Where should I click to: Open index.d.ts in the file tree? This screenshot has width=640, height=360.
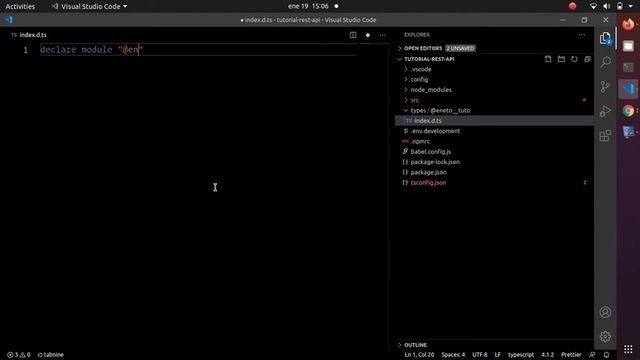(427, 121)
